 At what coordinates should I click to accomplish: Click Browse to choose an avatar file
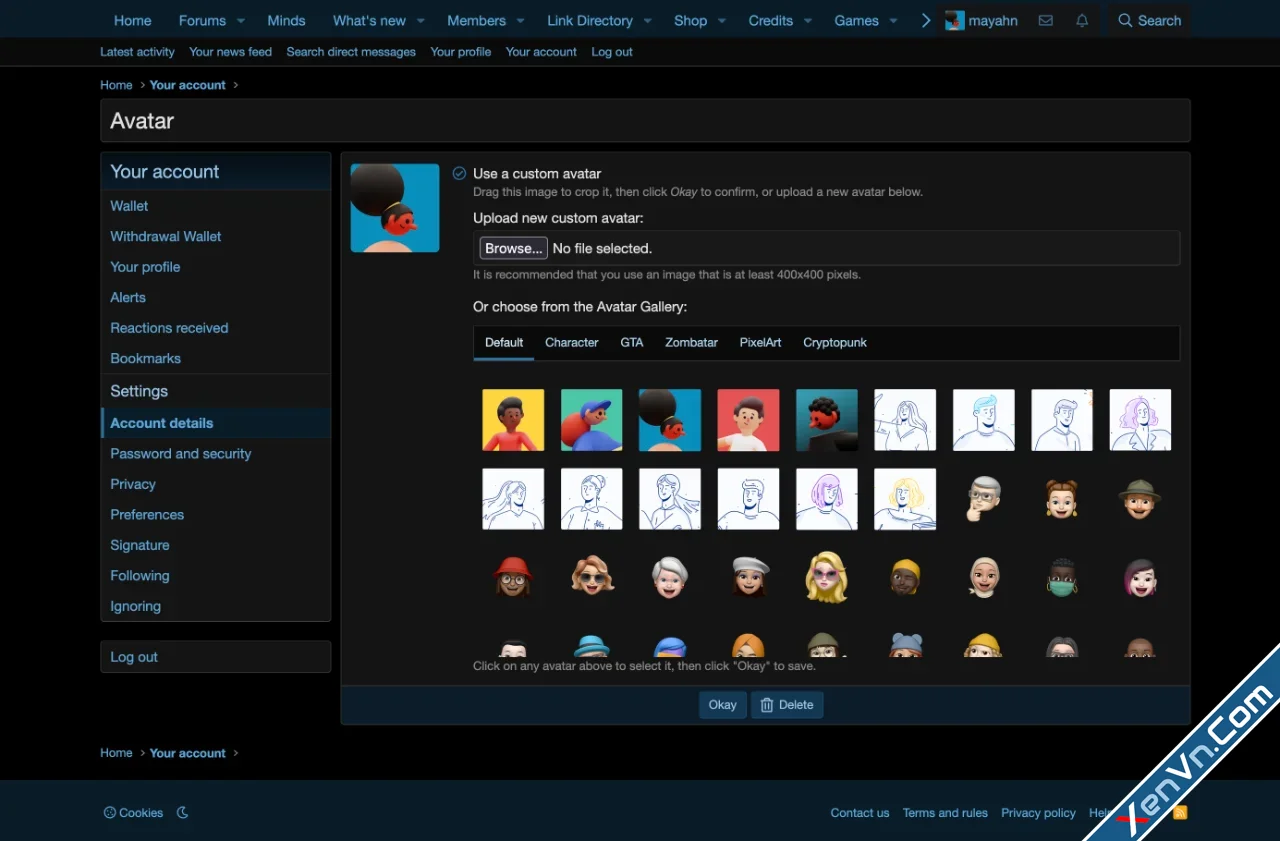point(513,248)
